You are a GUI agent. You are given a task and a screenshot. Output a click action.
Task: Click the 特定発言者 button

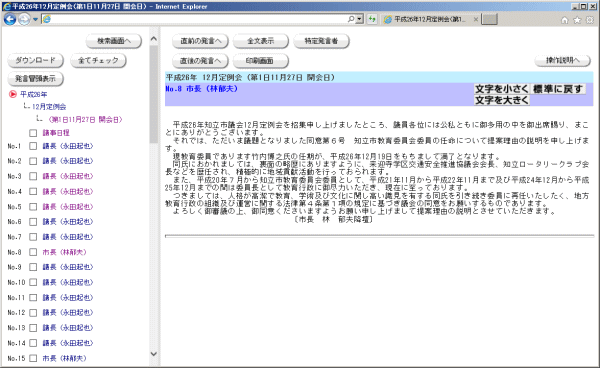pos(321,41)
